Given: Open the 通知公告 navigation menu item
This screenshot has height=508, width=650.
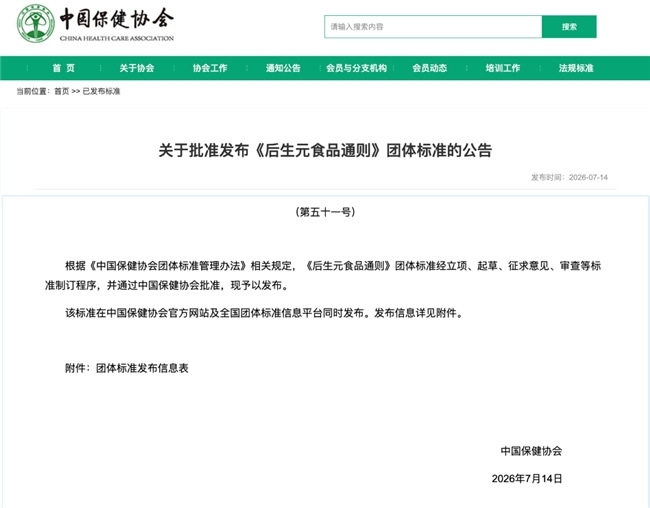Looking at the screenshot, I should pyautogui.click(x=283, y=68).
